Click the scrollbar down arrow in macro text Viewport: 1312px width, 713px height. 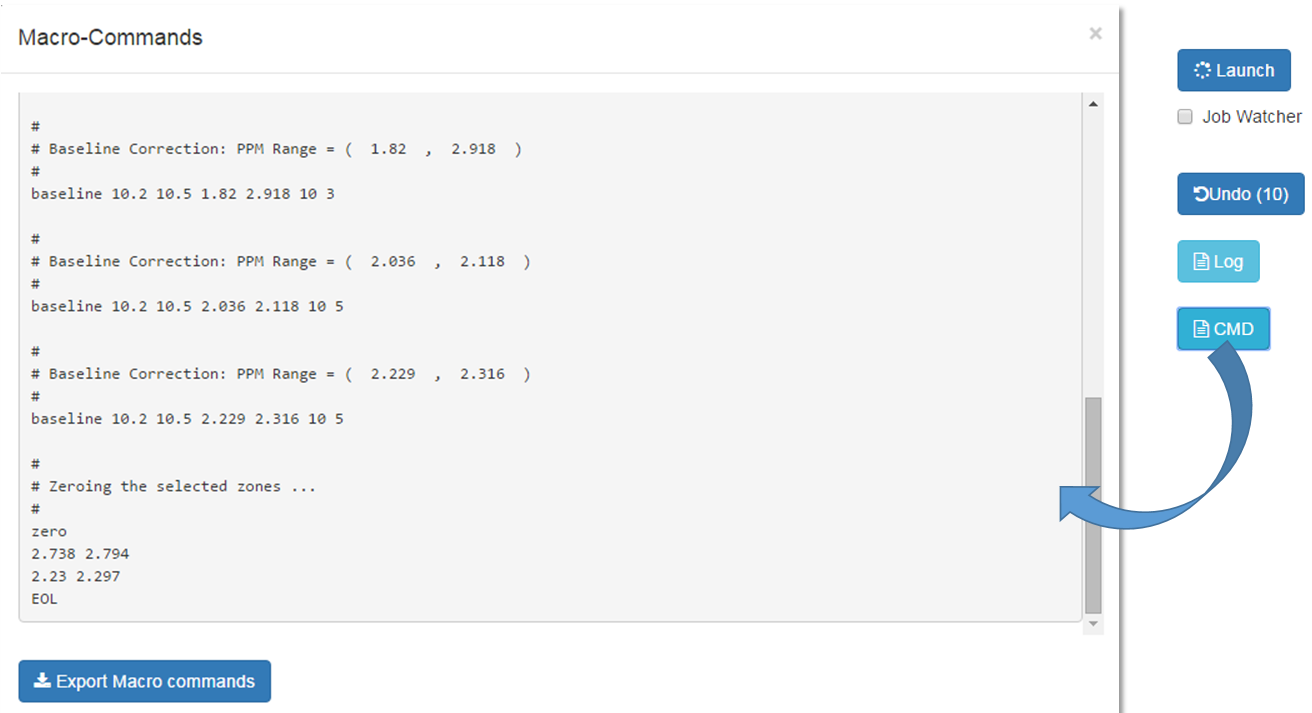point(1093,623)
